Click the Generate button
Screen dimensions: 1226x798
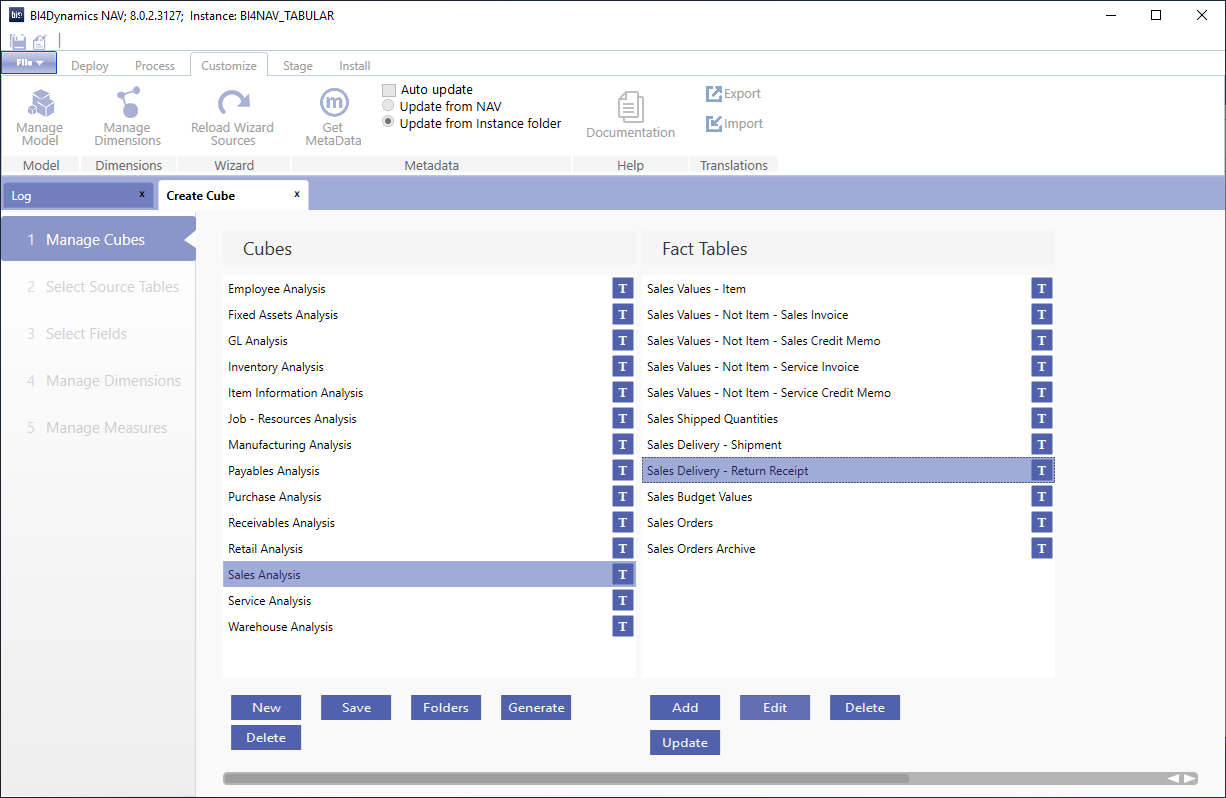click(536, 708)
